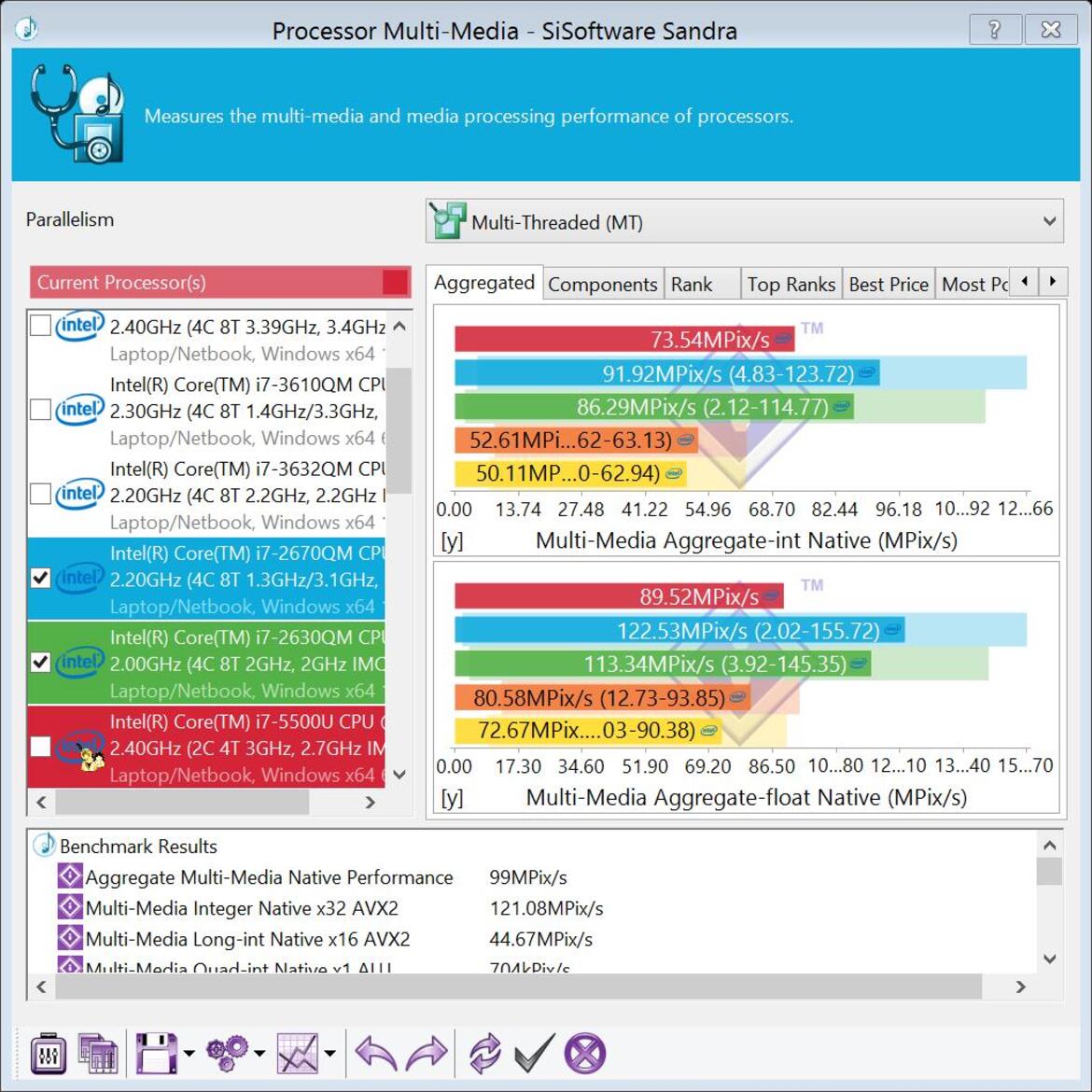Click the red 73.54MPix/s chart bar
Image resolution: width=1092 pixels, height=1092 pixels.
coord(624,339)
